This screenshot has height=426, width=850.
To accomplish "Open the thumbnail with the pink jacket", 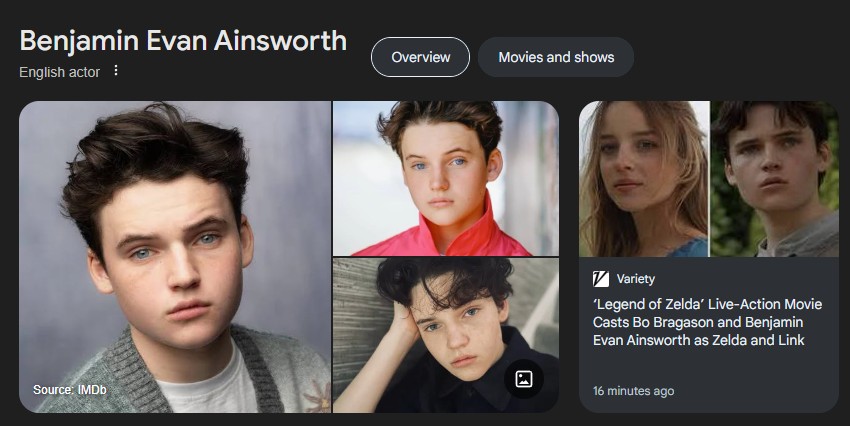I will tap(445, 178).
